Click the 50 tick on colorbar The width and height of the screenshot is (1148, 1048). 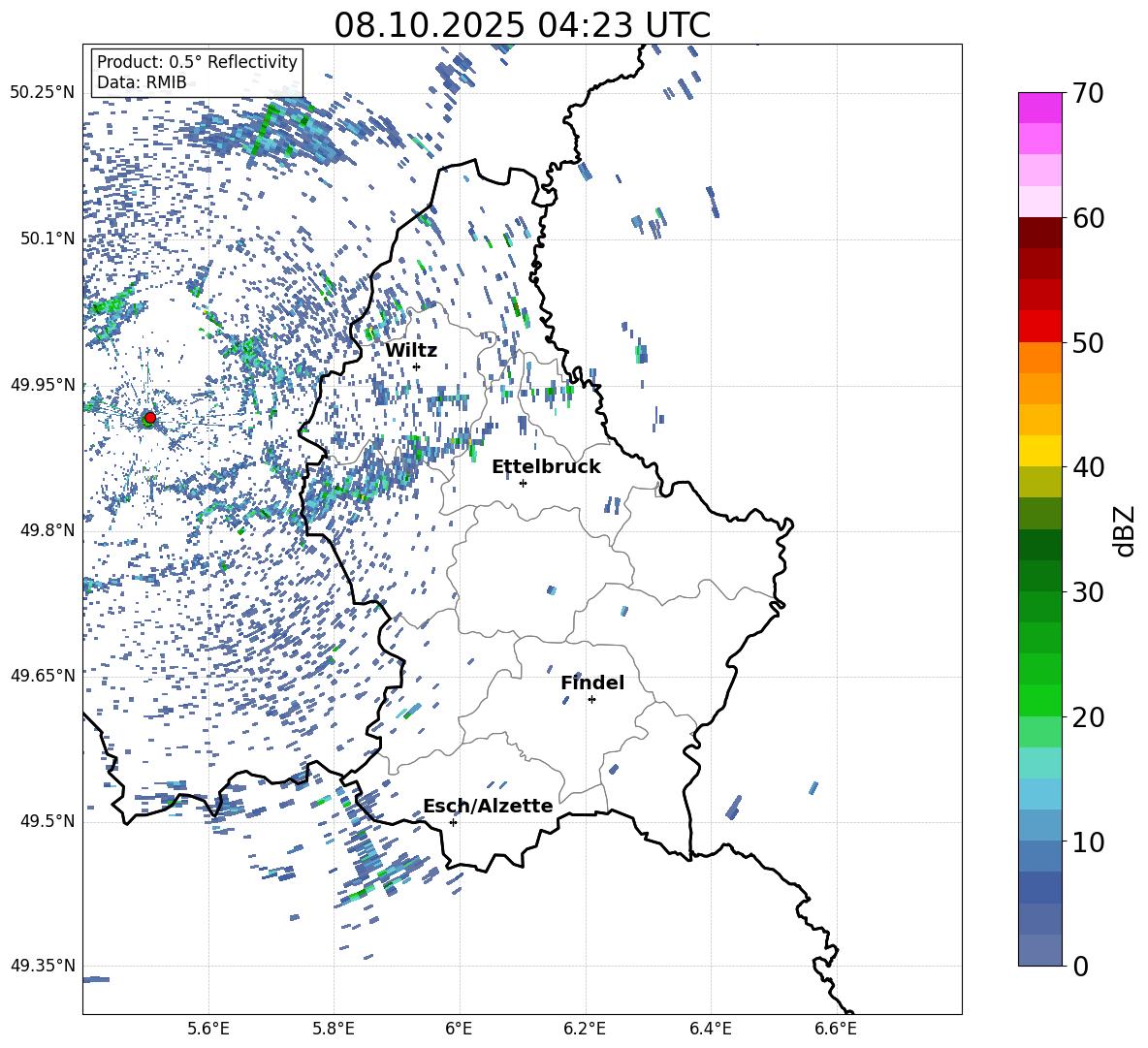1087,342
